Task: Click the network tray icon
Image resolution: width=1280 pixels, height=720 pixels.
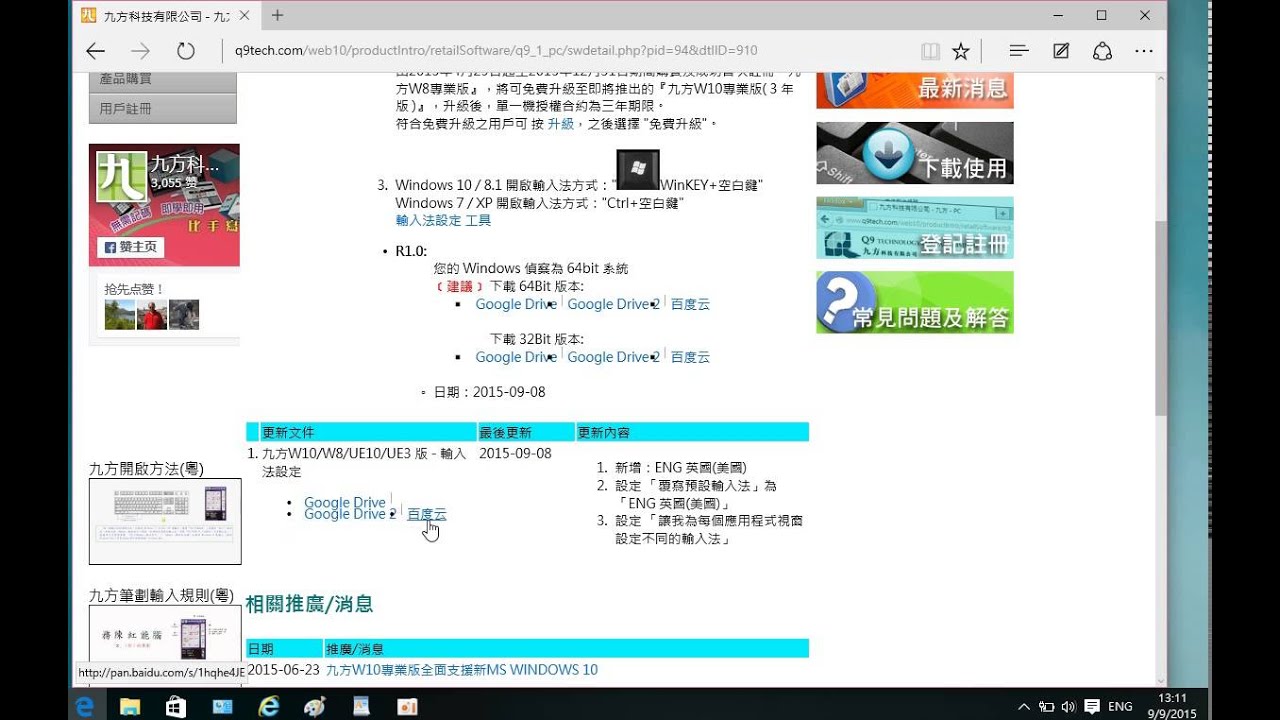Action: pos(1046,706)
